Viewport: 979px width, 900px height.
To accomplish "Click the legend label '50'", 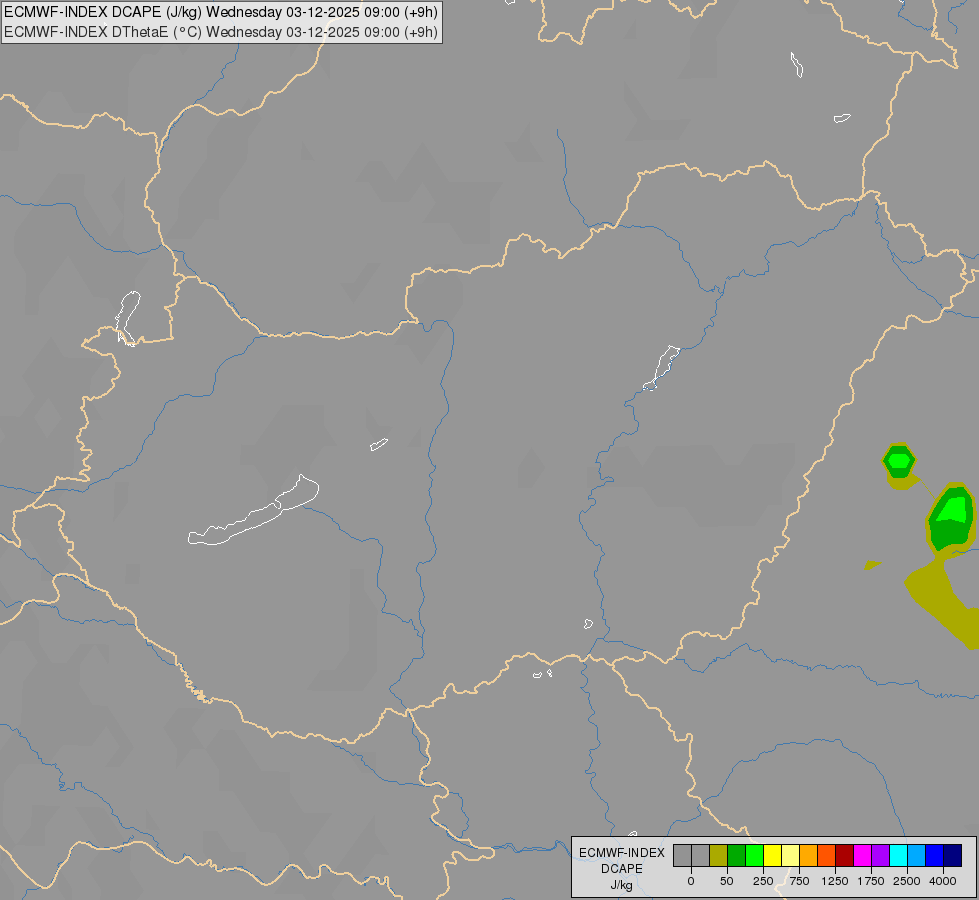I will (727, 881).
